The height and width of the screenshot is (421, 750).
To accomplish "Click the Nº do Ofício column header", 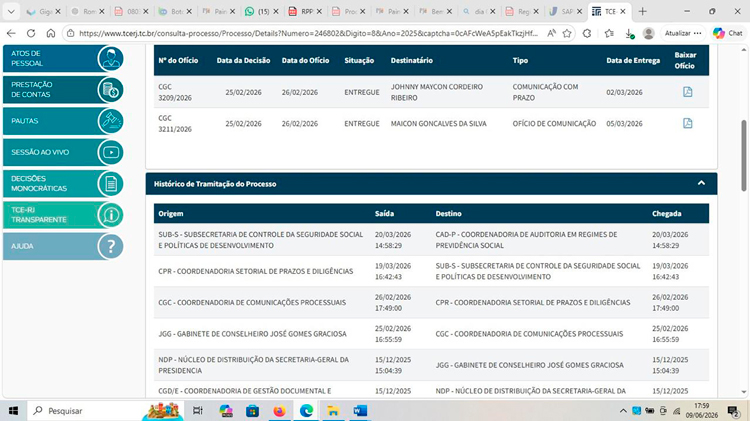I will pyautogui.click(x=178, y=60).
